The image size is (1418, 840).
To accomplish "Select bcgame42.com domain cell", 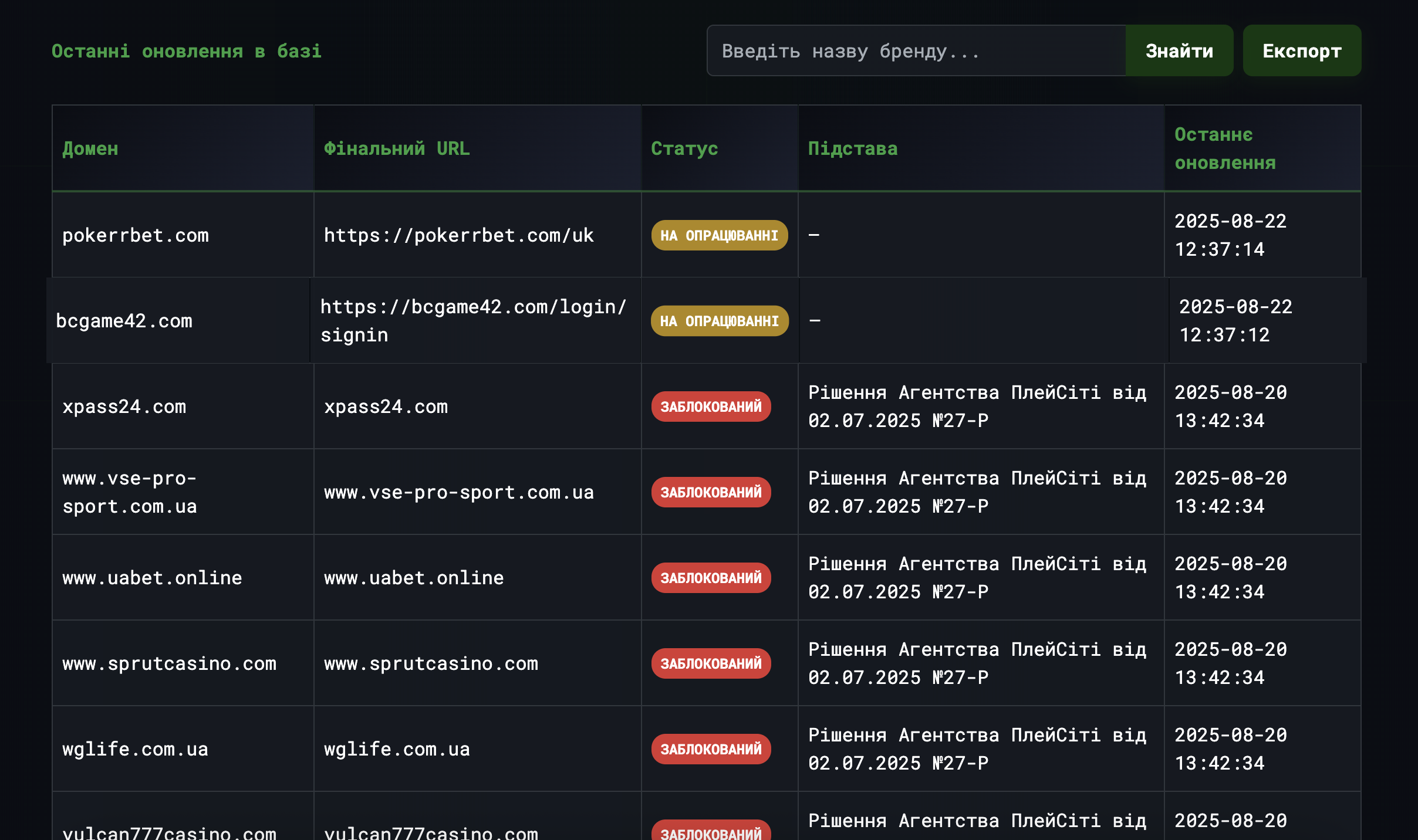I will pos(124,321).
